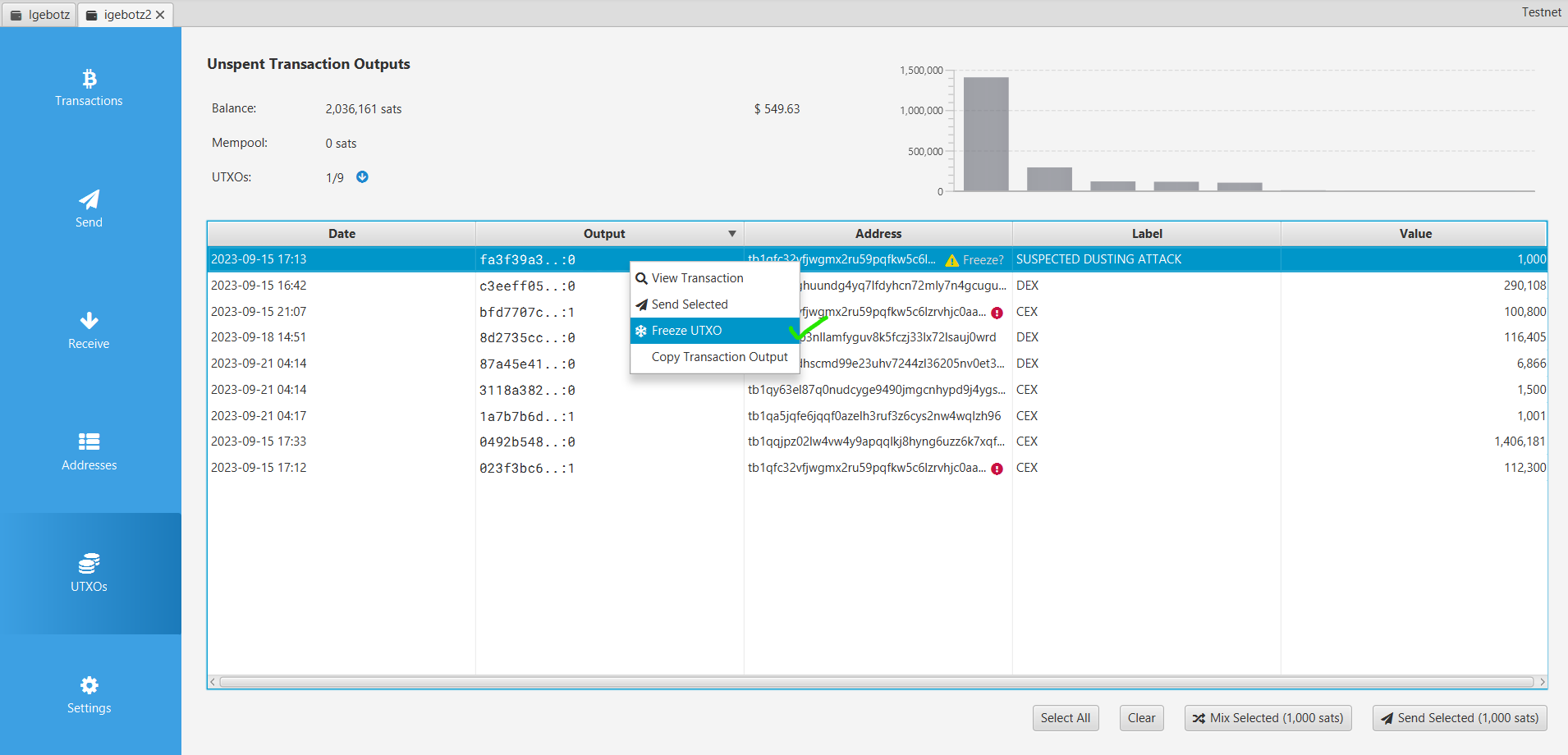Image resolution: width=1568 pixels, height=755 pixels.
Task: Click the Select All button
Action: tap(1066, 718)
